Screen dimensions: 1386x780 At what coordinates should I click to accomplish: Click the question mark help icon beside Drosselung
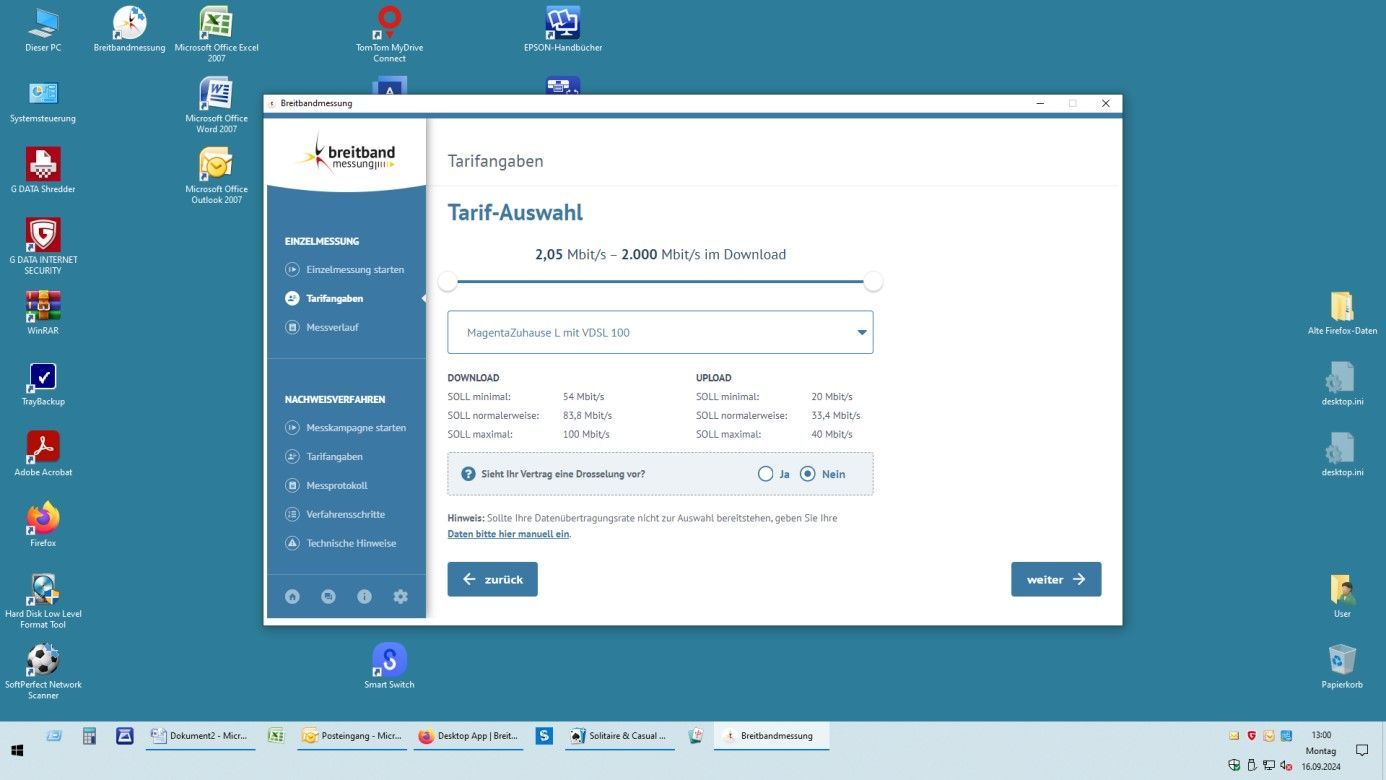(x=468, y=474)
